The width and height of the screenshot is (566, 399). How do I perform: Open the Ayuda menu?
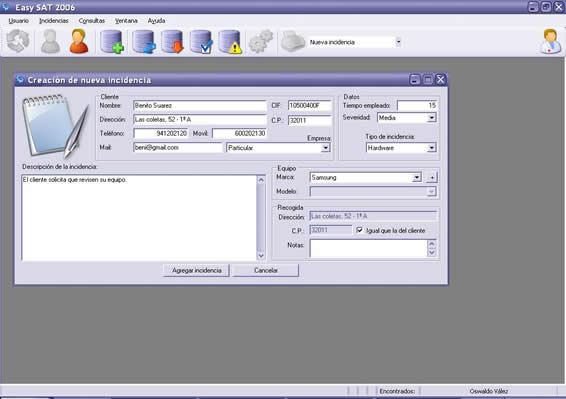[x=156, y=21]
